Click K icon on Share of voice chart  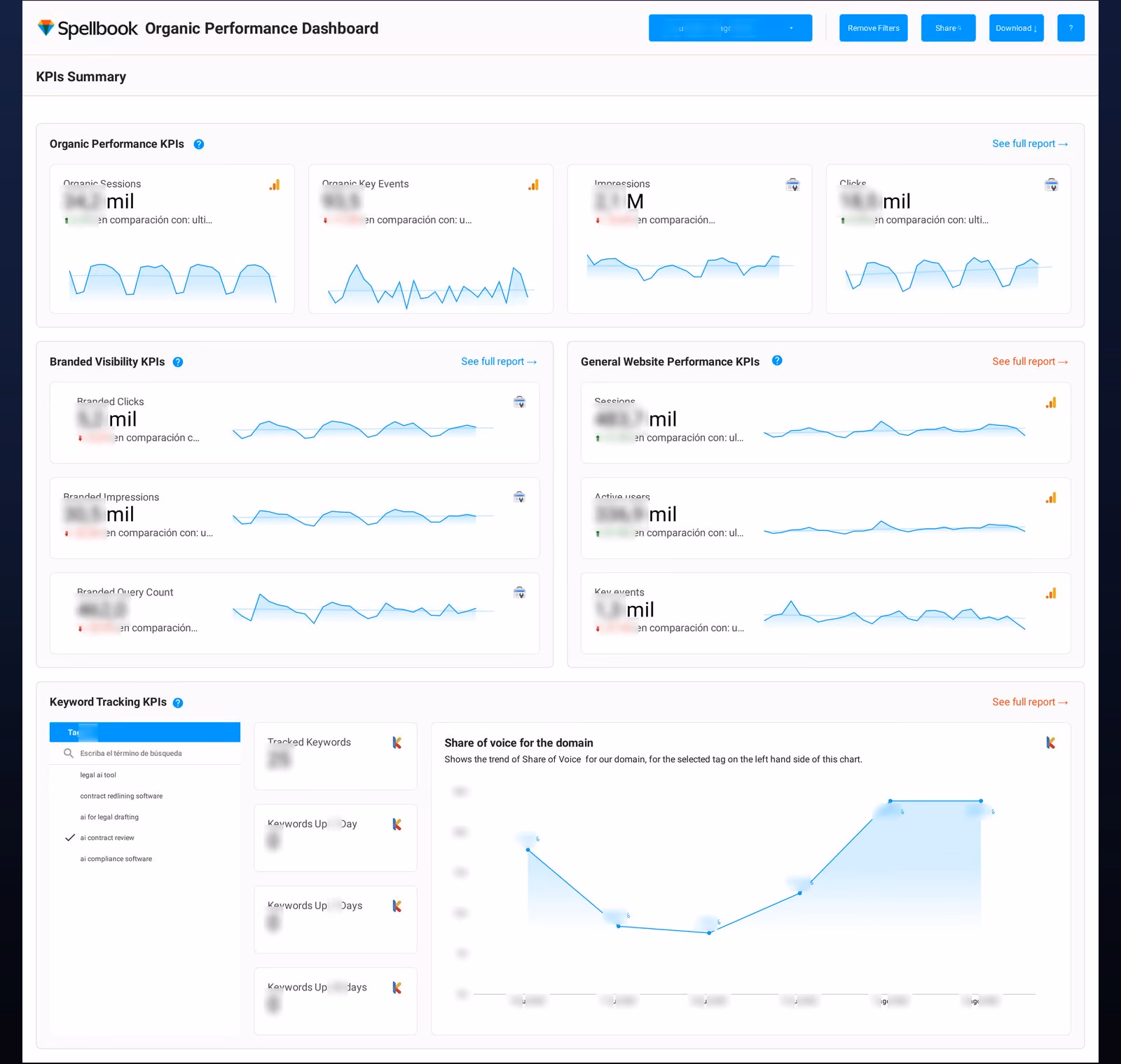1050,742
